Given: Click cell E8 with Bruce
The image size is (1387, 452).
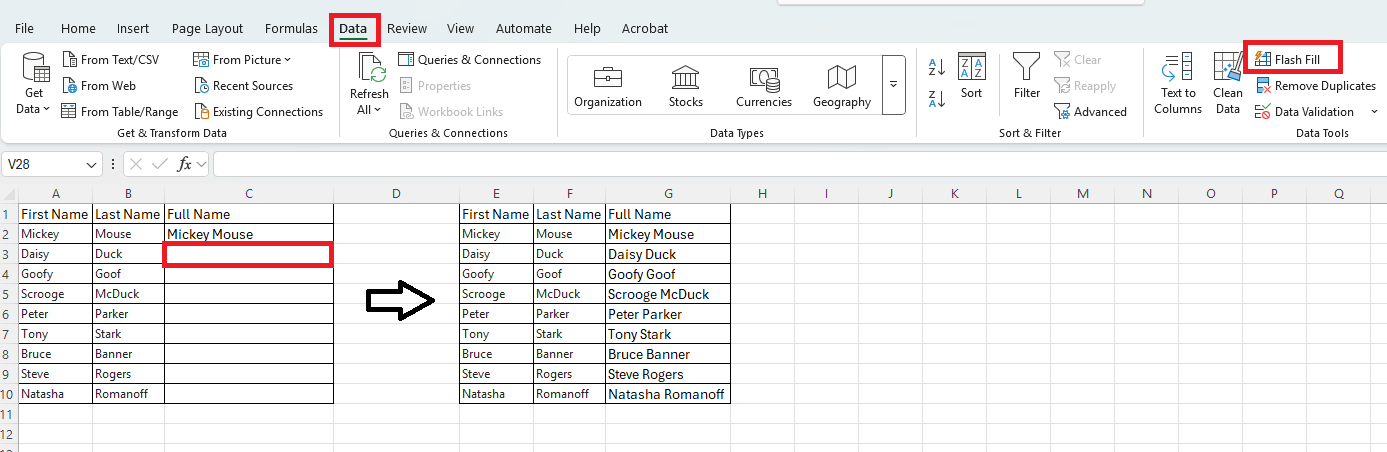Looking at the screenshot, I should 496,354.
